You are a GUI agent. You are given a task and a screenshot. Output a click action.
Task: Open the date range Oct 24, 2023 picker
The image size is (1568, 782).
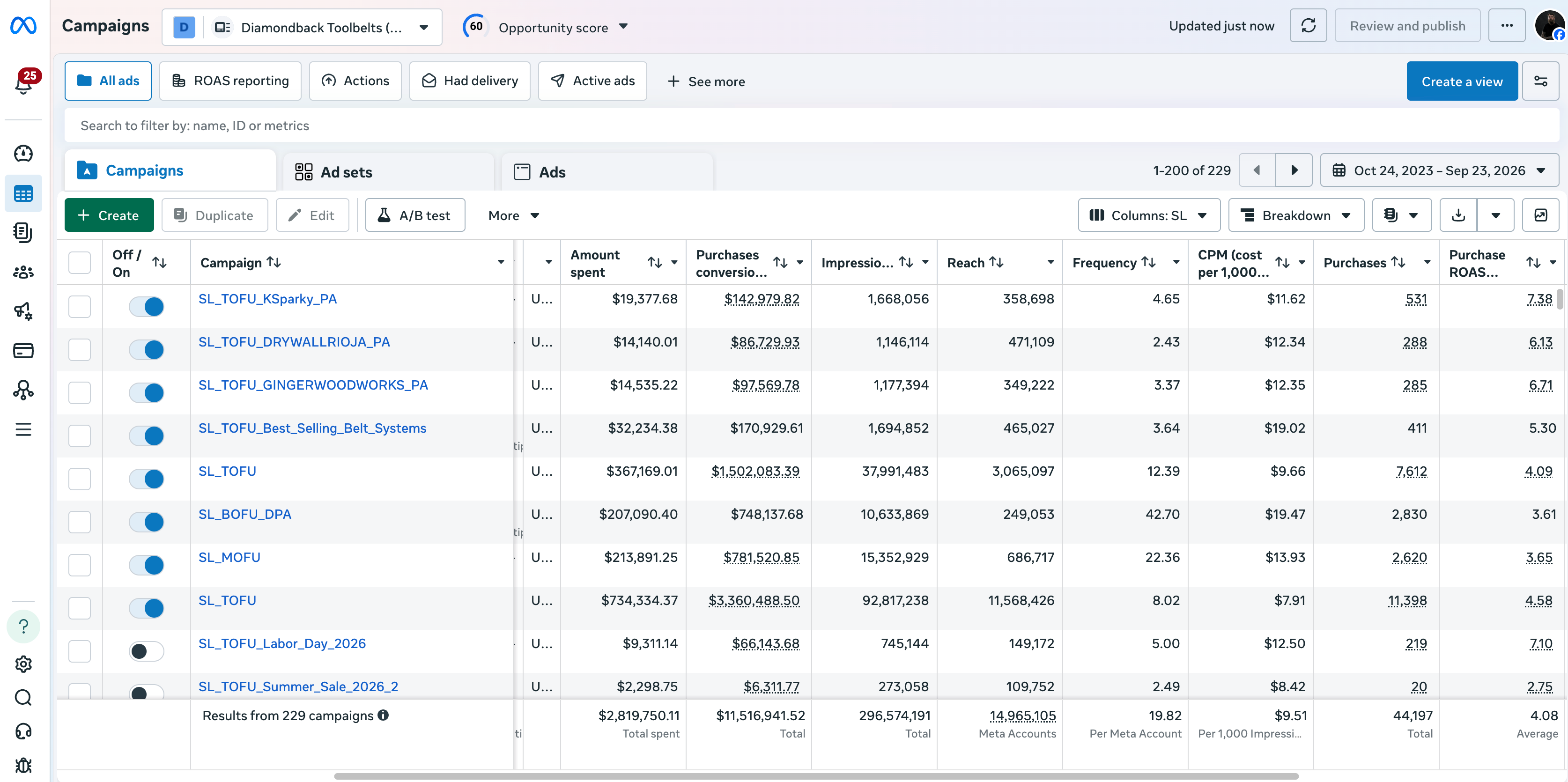[1439, 170]
